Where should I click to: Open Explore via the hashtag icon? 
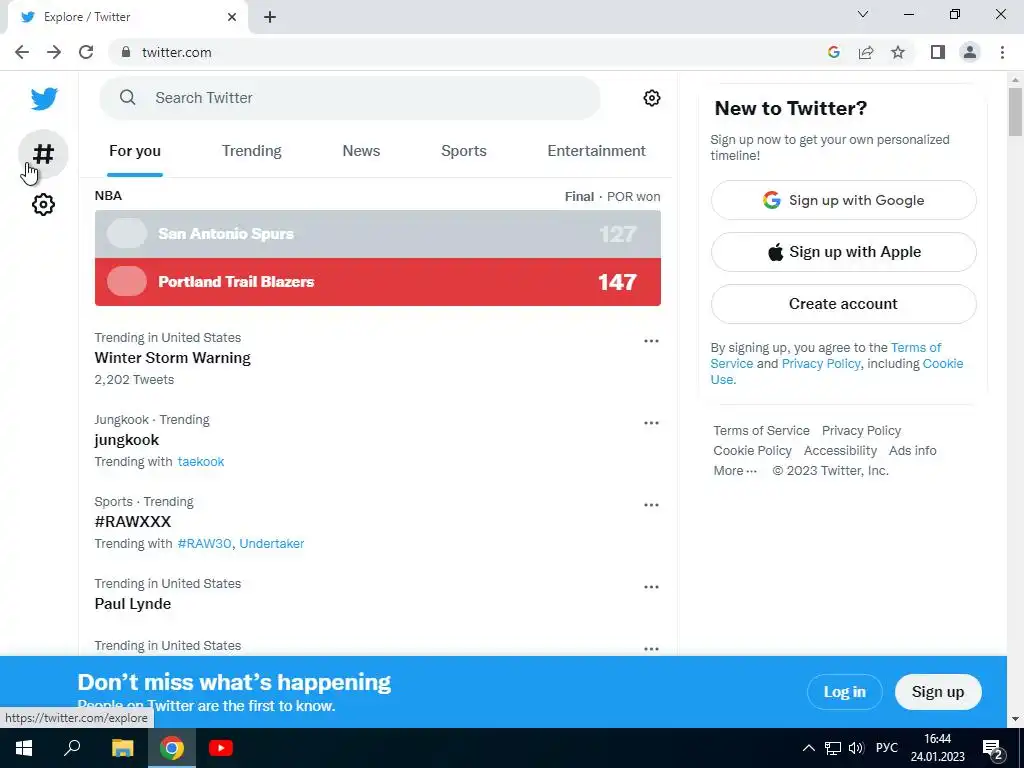click(43, 154)
